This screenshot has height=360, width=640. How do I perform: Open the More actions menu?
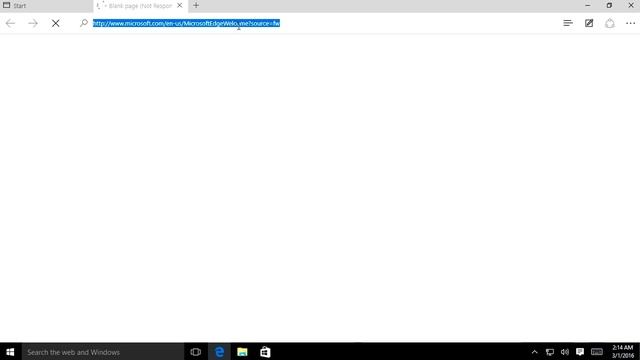point(631,23)
